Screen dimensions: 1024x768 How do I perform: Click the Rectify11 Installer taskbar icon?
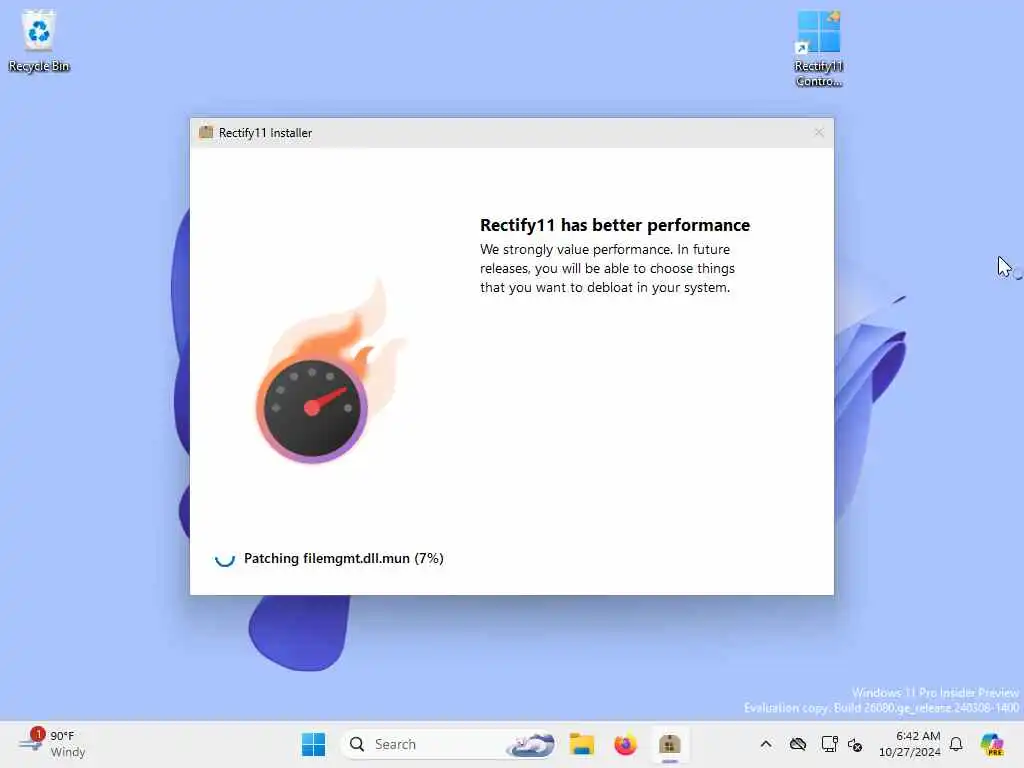669,744
